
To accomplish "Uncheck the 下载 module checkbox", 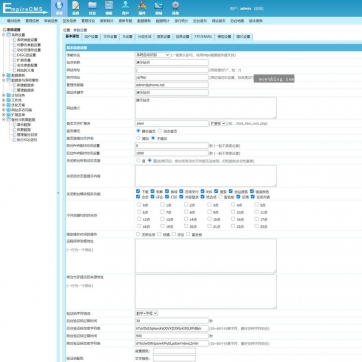I will click(x=138, y=191).
